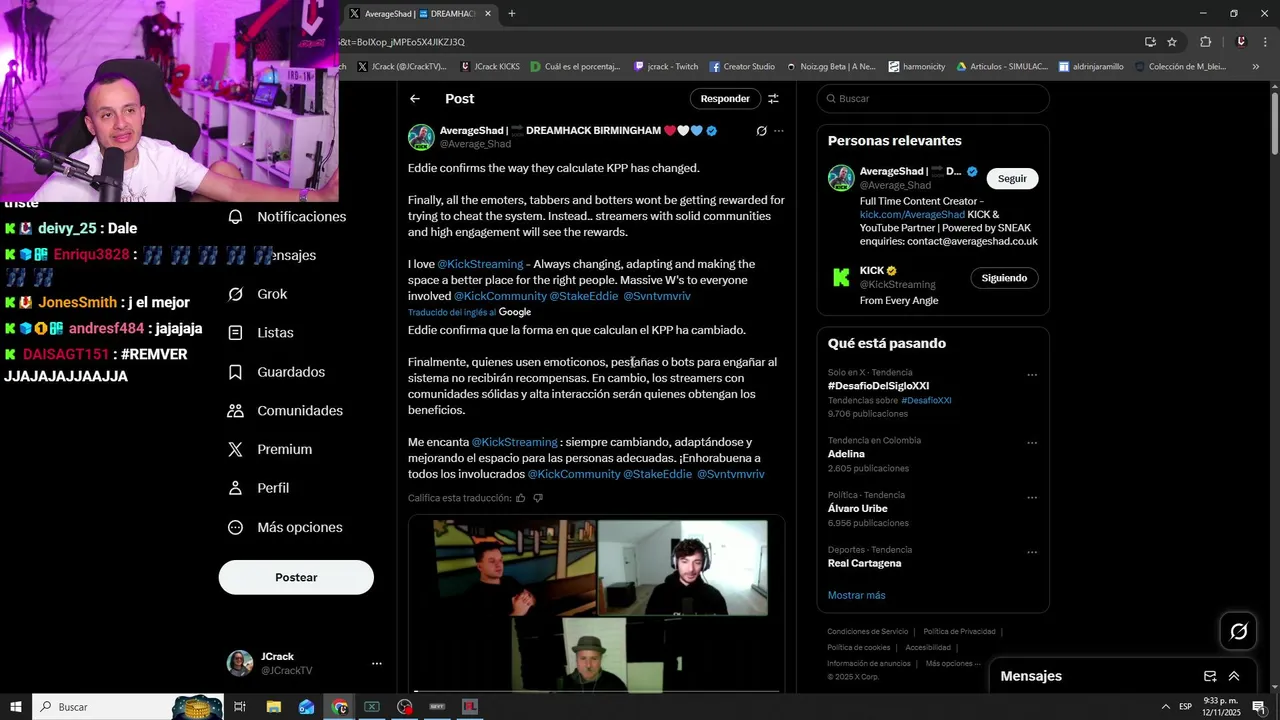Image resolution: width=1280 pixels, height=720 pixels.
Task: Click Mostrar más under trends
Action: click(x=856, y=595)
